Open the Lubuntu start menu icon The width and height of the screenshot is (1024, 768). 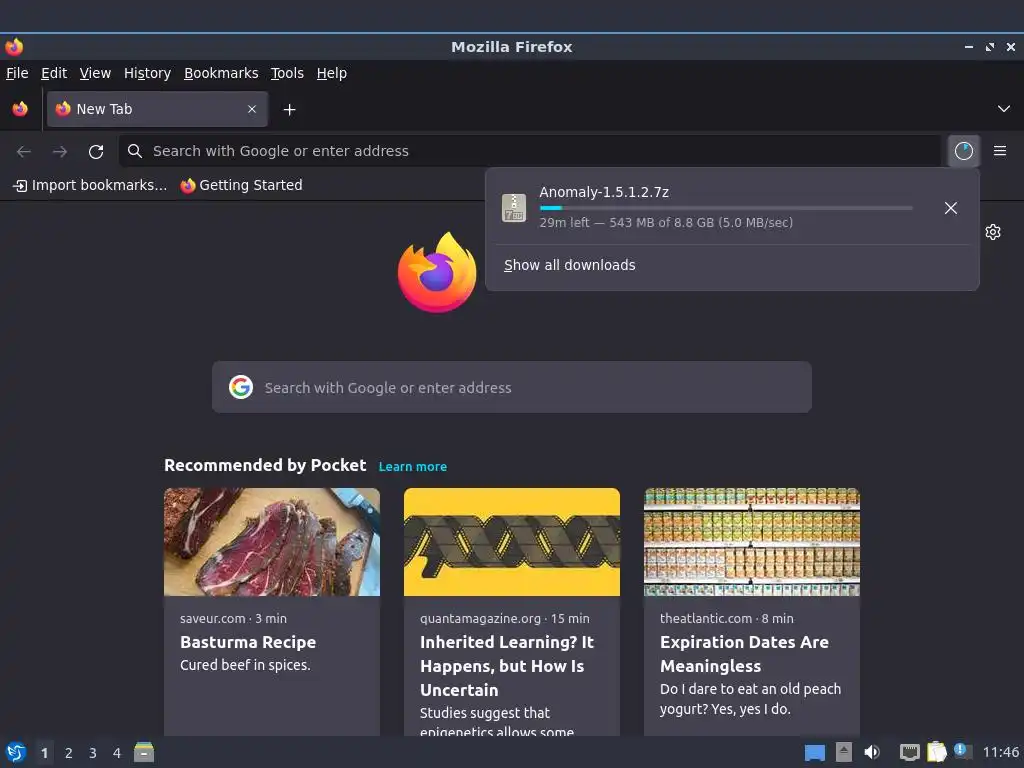click(16, 753)
